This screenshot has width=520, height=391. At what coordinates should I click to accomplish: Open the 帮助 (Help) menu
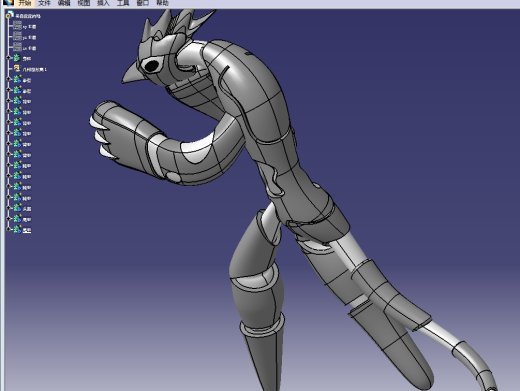click(162, 3)
